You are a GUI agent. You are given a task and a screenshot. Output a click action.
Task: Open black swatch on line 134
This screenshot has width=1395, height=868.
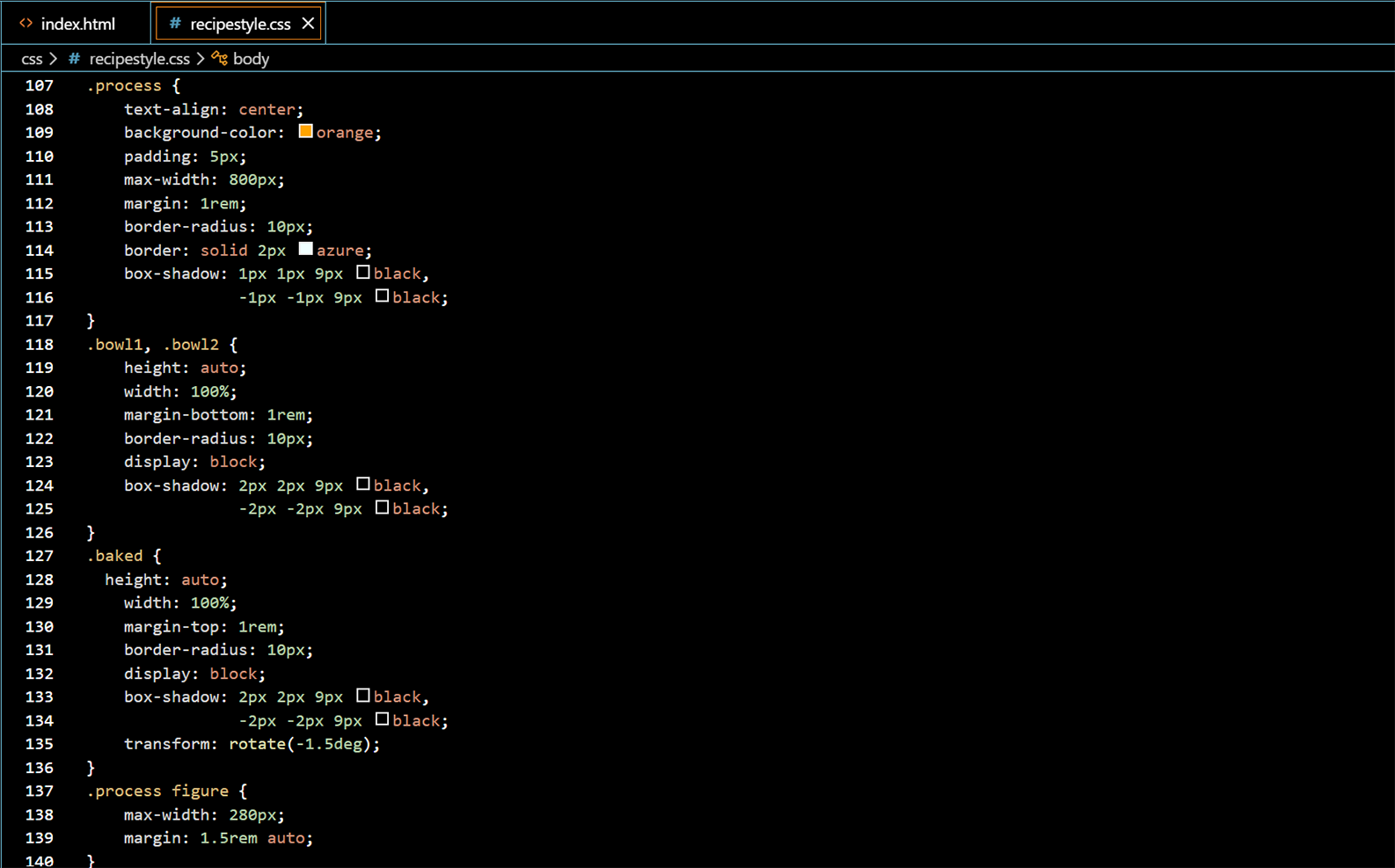[382, 719]
